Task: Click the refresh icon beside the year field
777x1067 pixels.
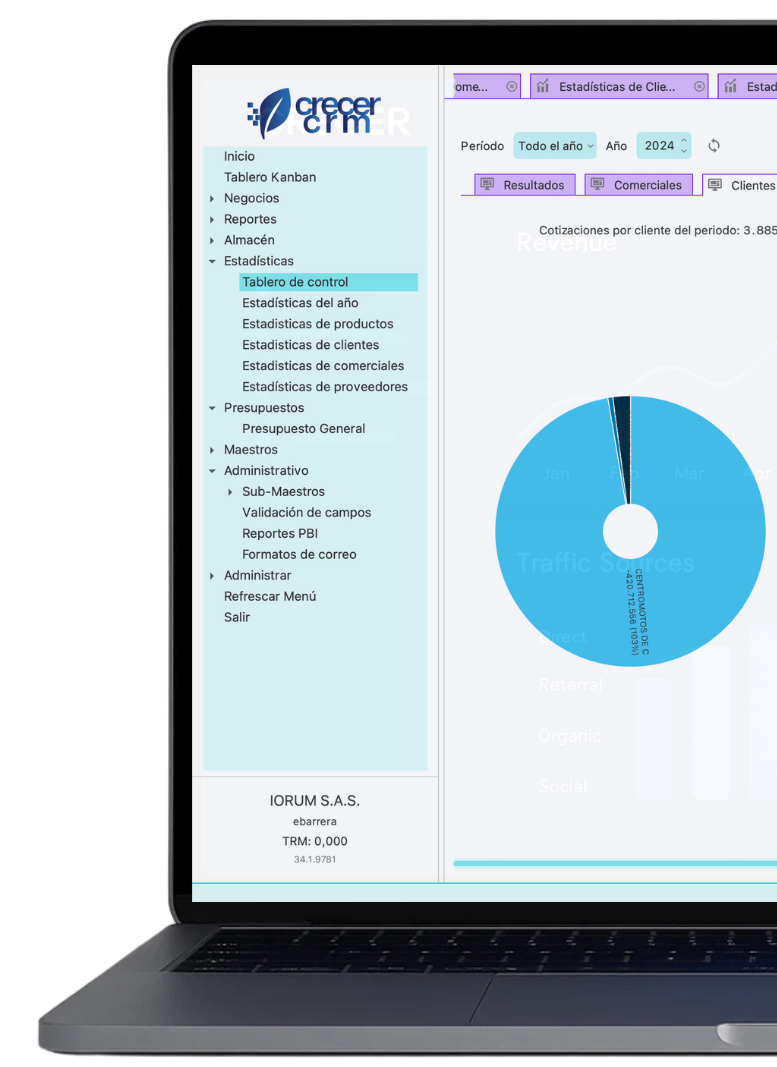Action: pyautogui.click(x=714, y=146)
